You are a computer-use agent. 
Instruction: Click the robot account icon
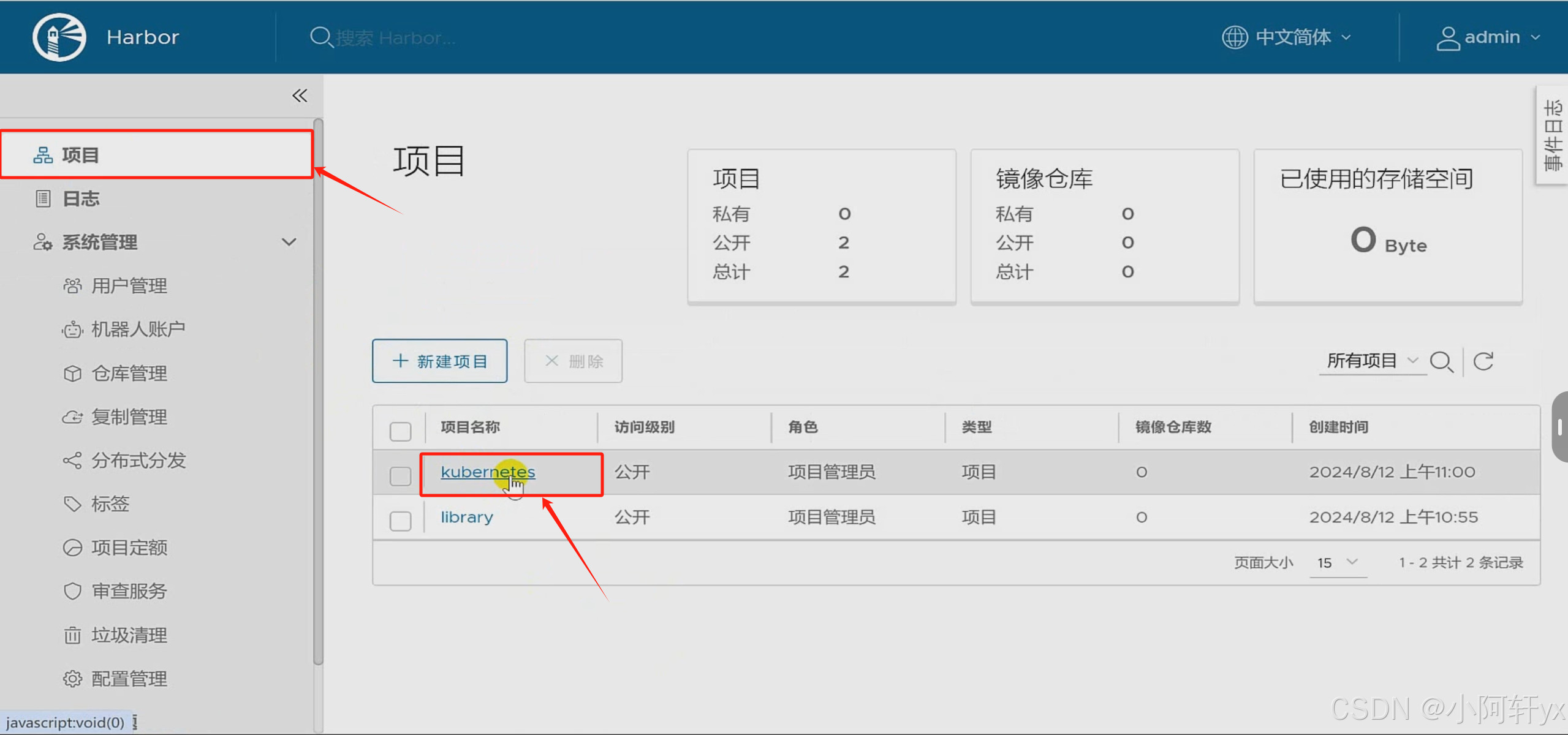click(x=72, y=330)
